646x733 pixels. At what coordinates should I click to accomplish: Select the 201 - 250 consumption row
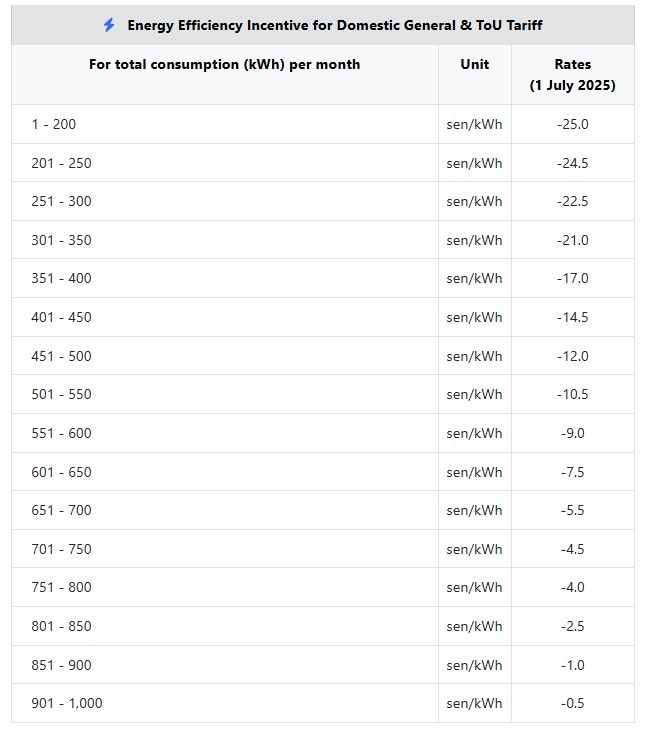(61, 163)
